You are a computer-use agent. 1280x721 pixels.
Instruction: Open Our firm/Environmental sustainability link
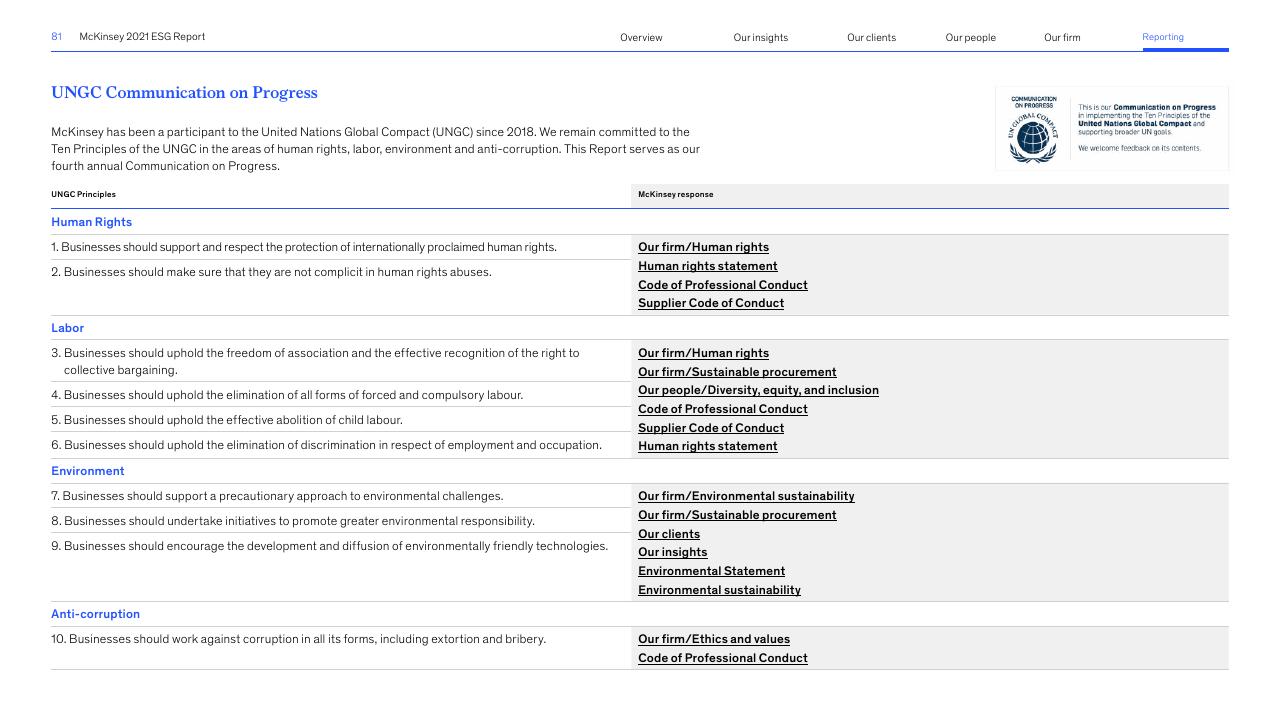click(746, 496)
